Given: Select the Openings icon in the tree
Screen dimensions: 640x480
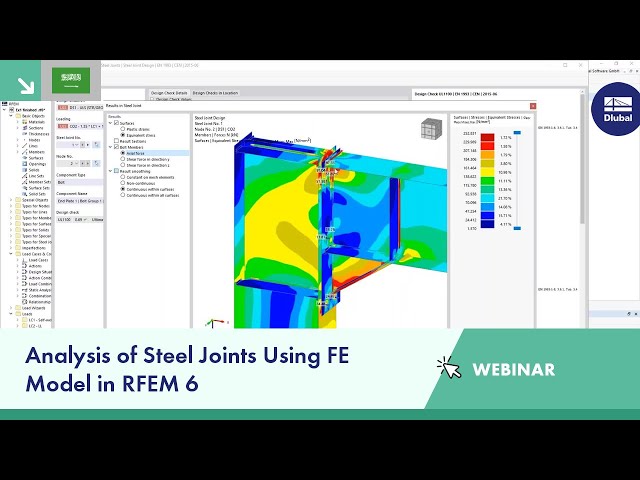Looking at the screenshot, I should (x=24, y=164).
